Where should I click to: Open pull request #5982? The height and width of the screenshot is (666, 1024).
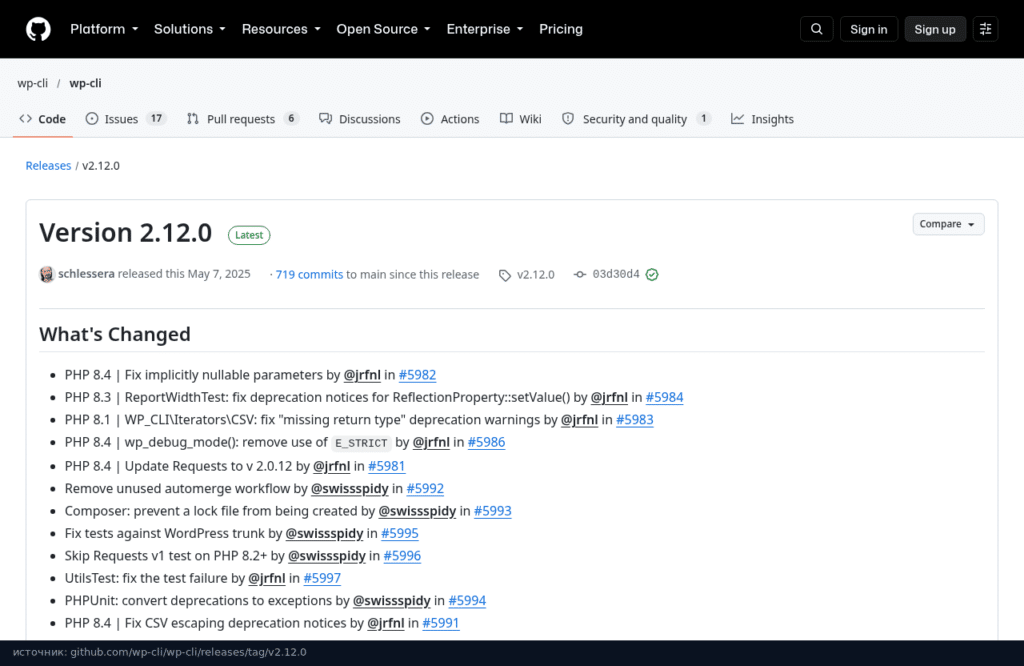(x=417, y=375)
